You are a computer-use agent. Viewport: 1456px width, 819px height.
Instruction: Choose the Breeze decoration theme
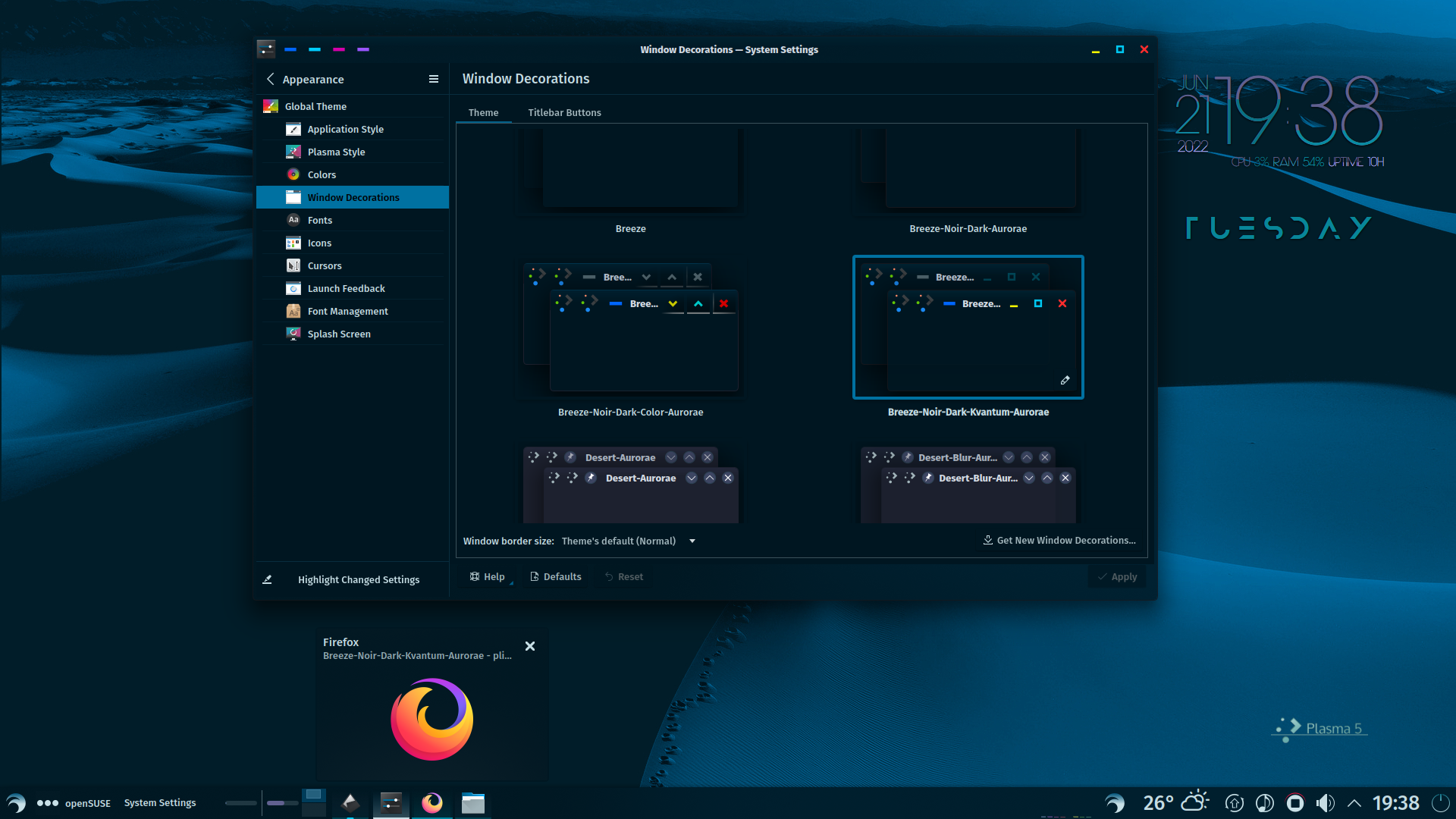click(x=631, y=182)
